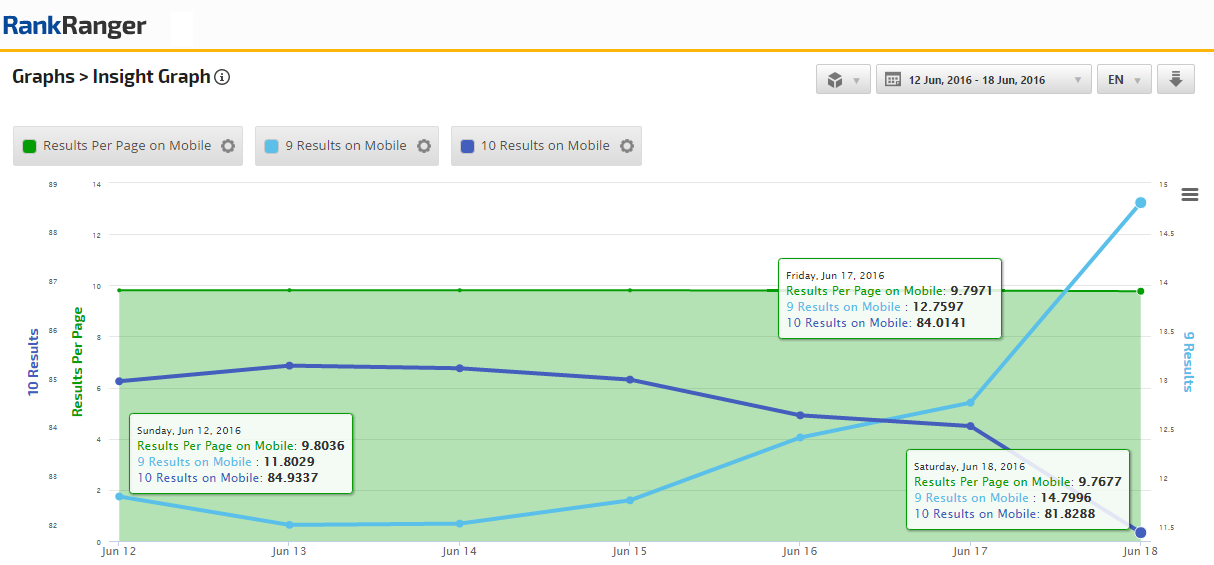Open settings gear for Results Per Page
The width and height of the screenshot is (1214, 565).
[228, 146]
